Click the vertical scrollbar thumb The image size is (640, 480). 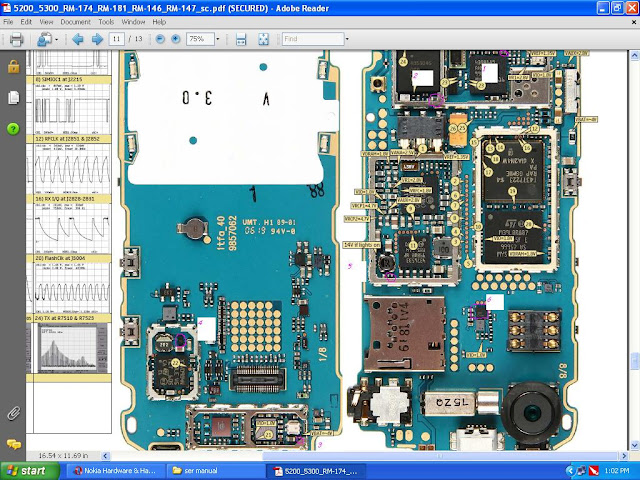(x=635, y=360)
